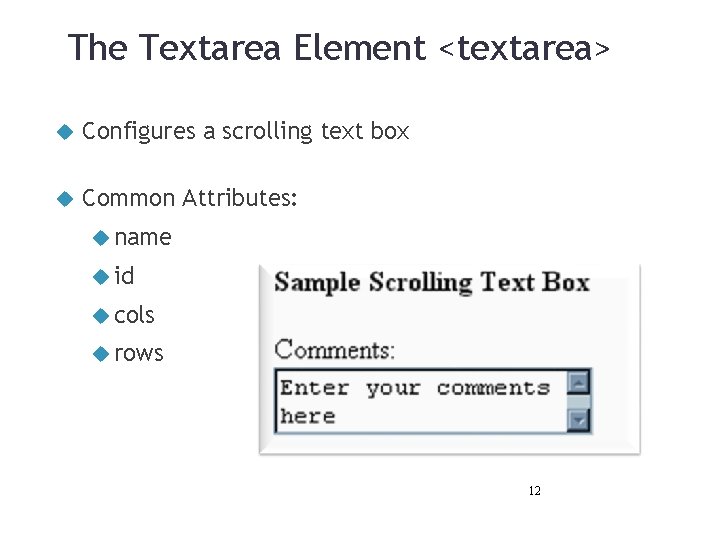Click the diamond bullet beside 'Configures'
Image resolution: width=720 pixels, height=540 pixels.
(x=65, y=132)
